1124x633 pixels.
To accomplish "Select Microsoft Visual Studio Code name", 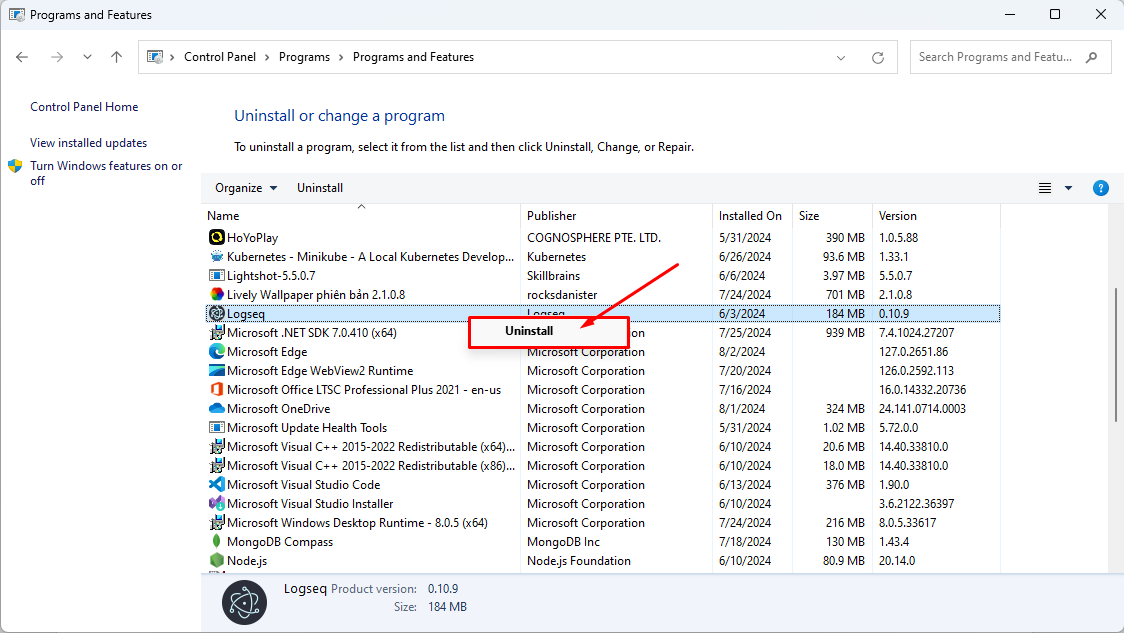I will (303, 485).
